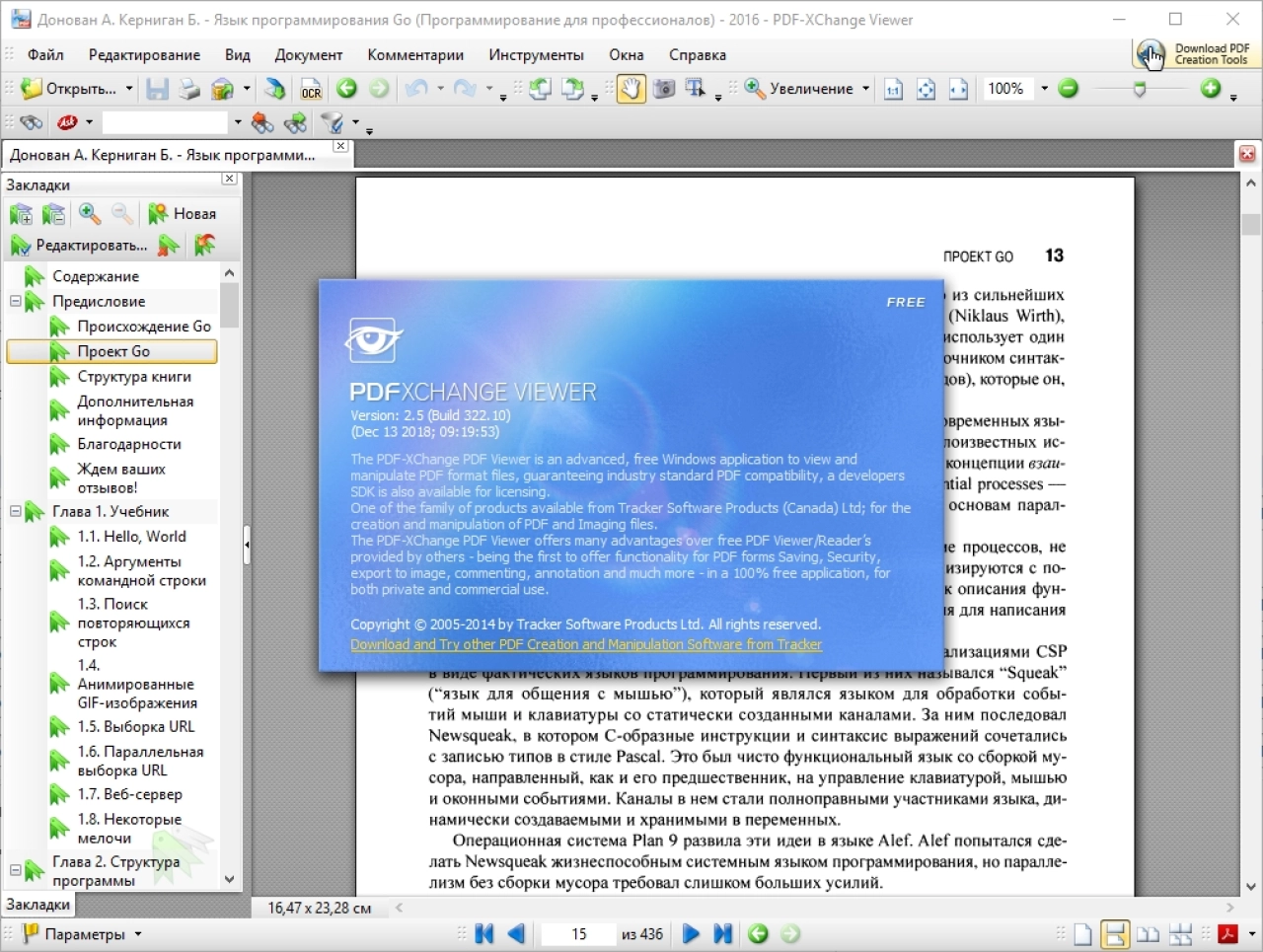1263x952 pixels.
Task: Open the 100% zoom level dropdown
Action: coord(1044,89)
